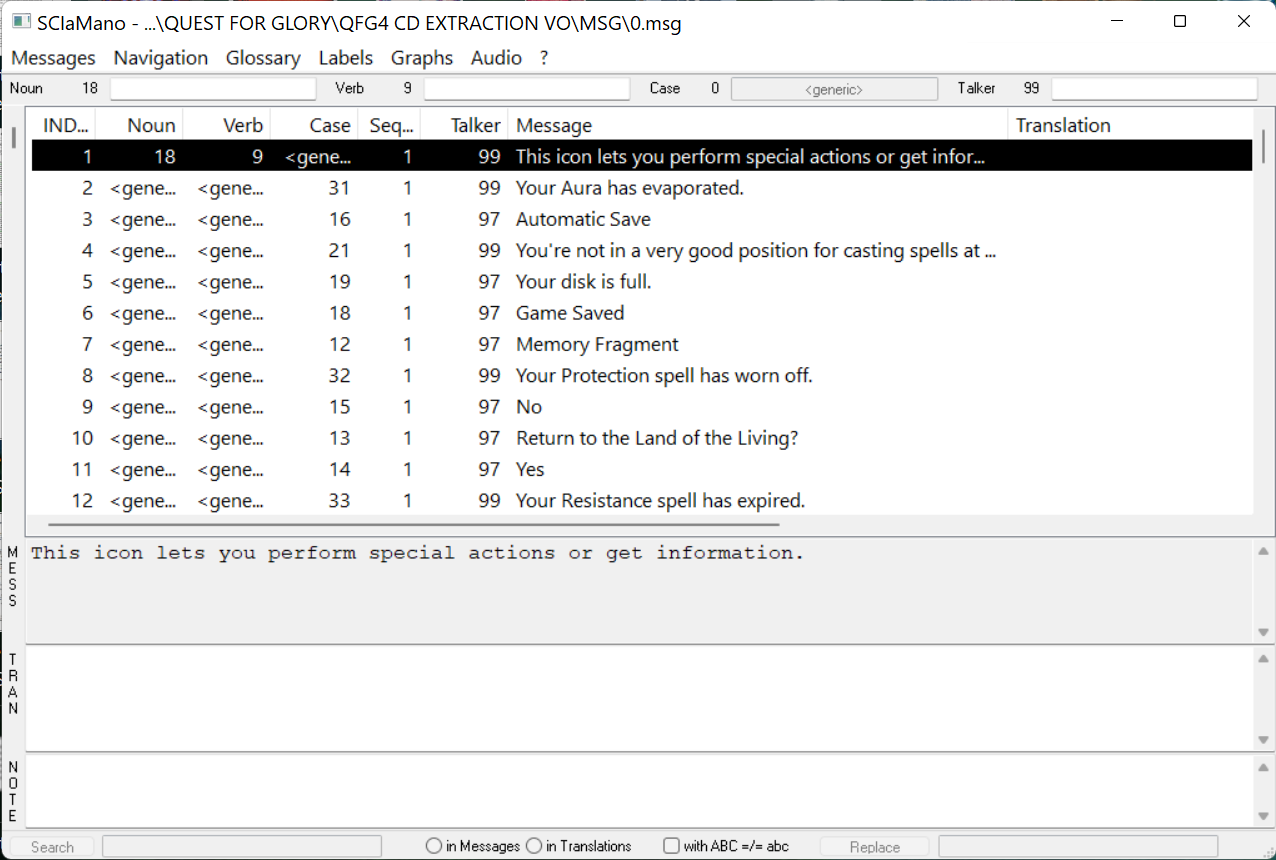1276x860 pixels.
Task: Click the message list vertical scrollbar
Action: click(x=1263, y=146)
